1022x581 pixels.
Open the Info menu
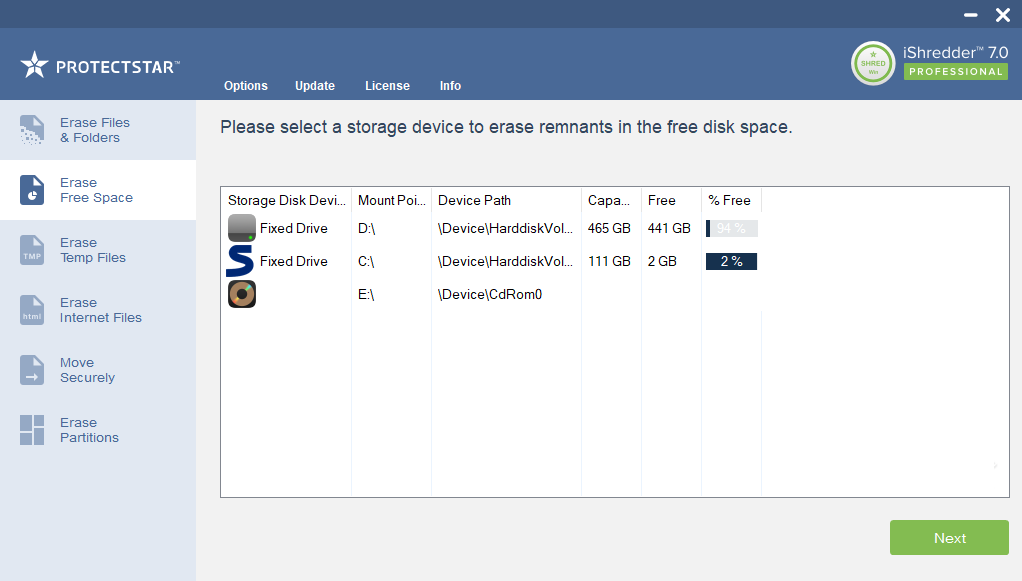coord(450,86)
